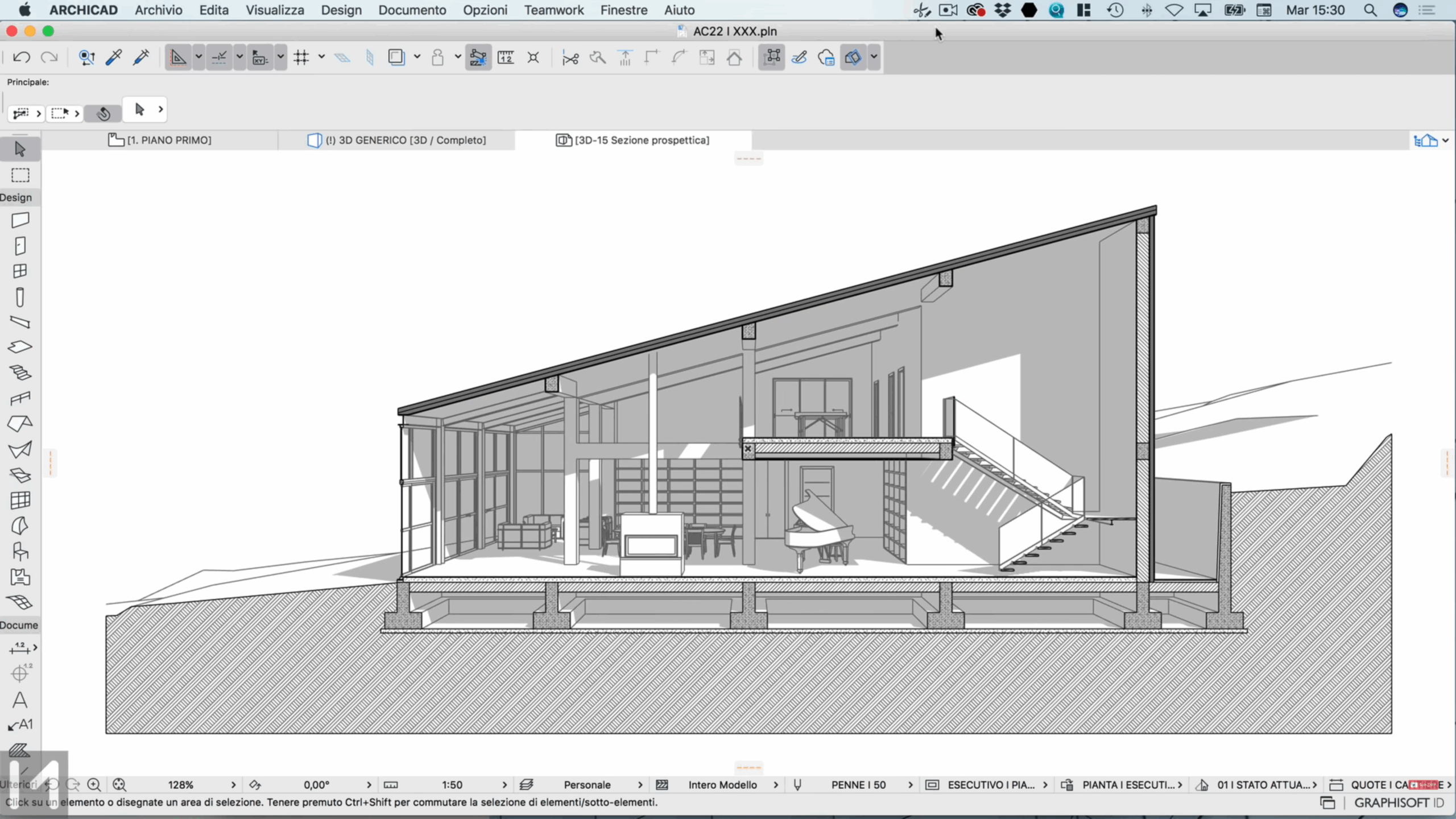Click the Eyedropper pick up parameters icon
The width and height of the screenshot is (1456, 819).
click(114, 57)
